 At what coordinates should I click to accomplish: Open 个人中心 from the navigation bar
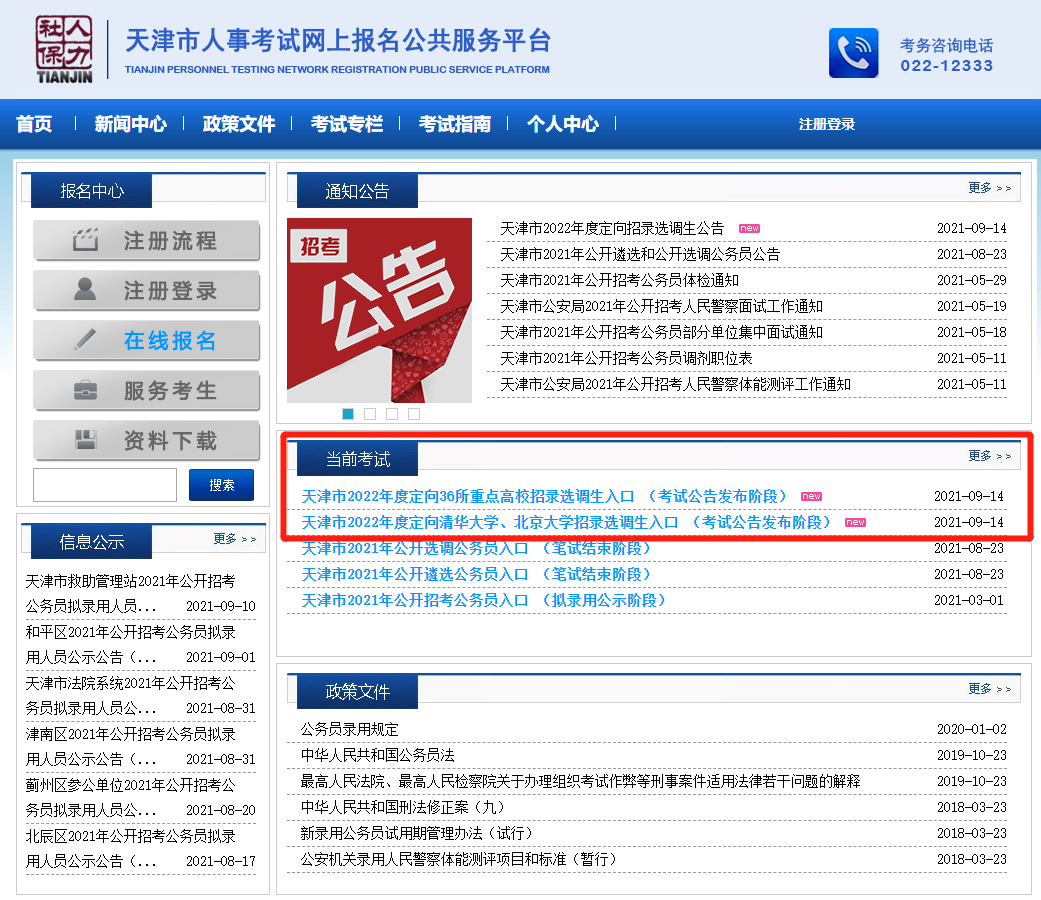pos(563,124)
